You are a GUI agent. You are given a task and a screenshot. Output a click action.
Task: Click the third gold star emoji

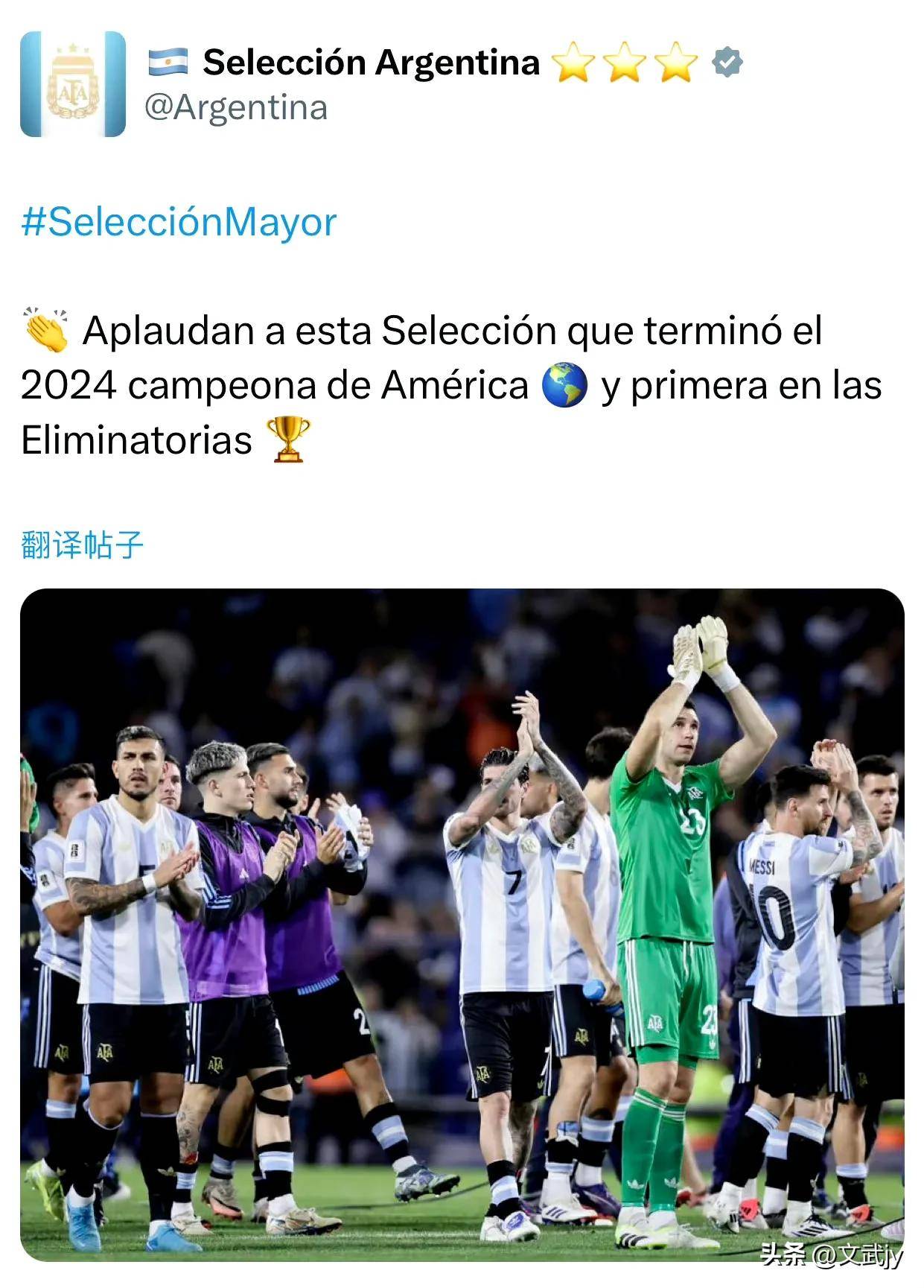(676, 62)
